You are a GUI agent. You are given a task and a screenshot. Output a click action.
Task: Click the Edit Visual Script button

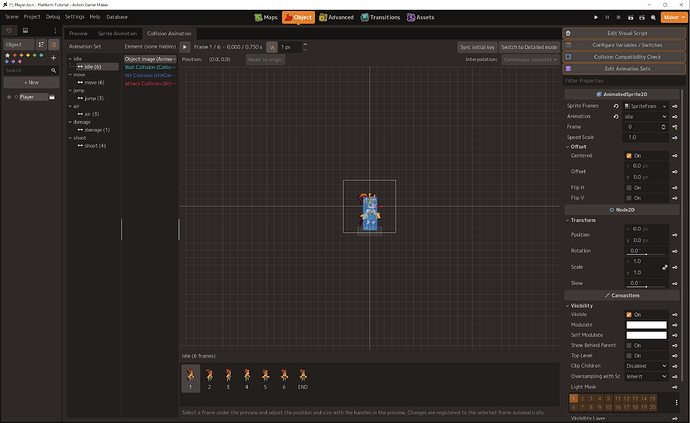click(624, 33)
